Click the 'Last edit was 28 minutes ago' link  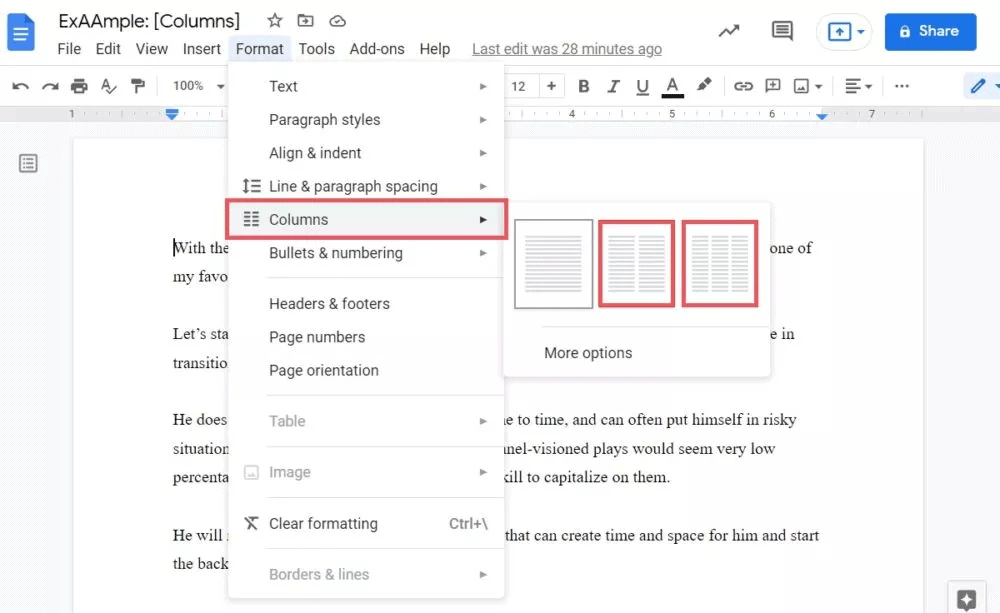coord(566,49)
